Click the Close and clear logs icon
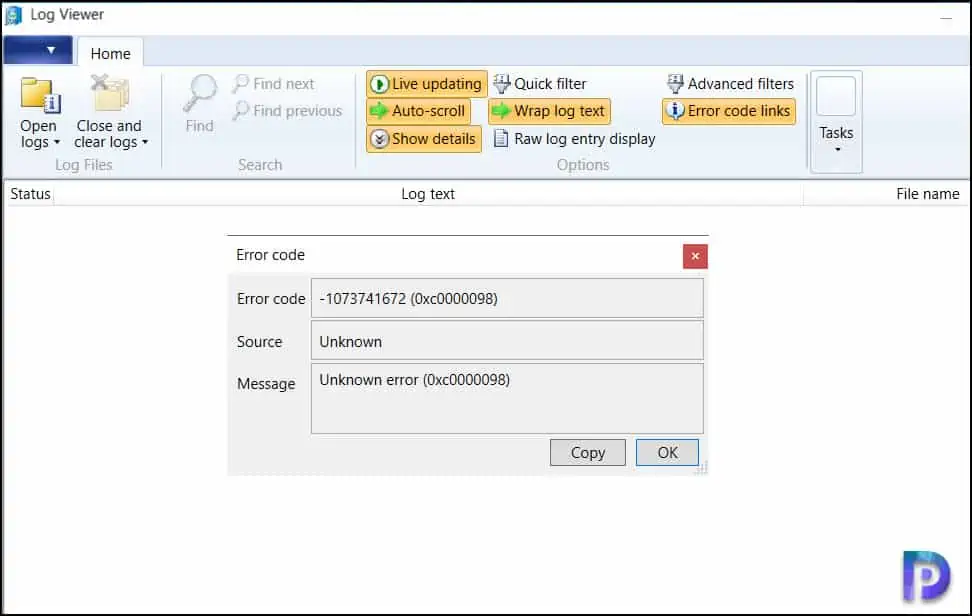The width and height of the screenshot is (972, 616). point(109,94)
